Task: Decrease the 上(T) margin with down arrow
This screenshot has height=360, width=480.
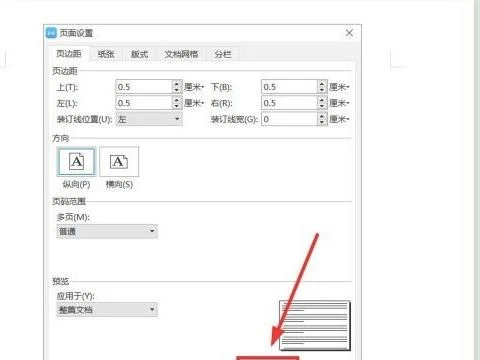Action: pyautogui.click(x=177, y=90)
